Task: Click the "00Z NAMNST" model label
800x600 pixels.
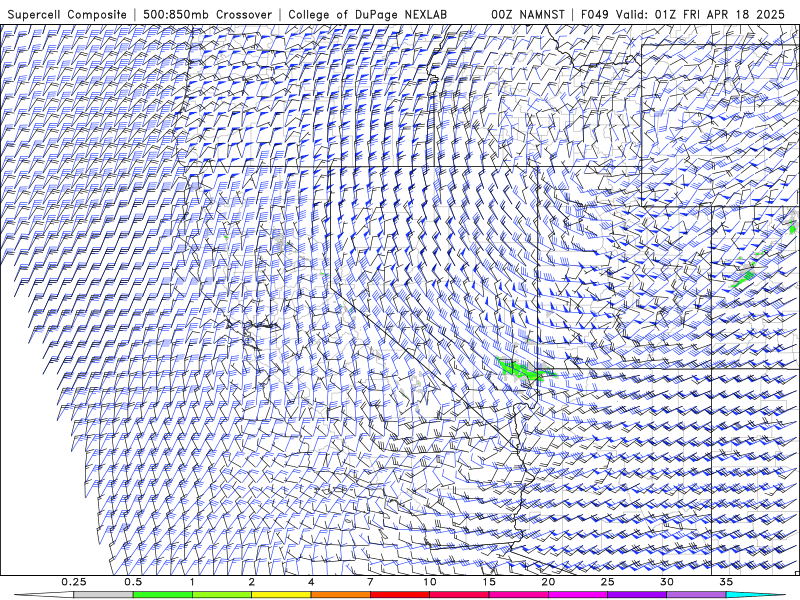Action: click(x=528, y=14)
